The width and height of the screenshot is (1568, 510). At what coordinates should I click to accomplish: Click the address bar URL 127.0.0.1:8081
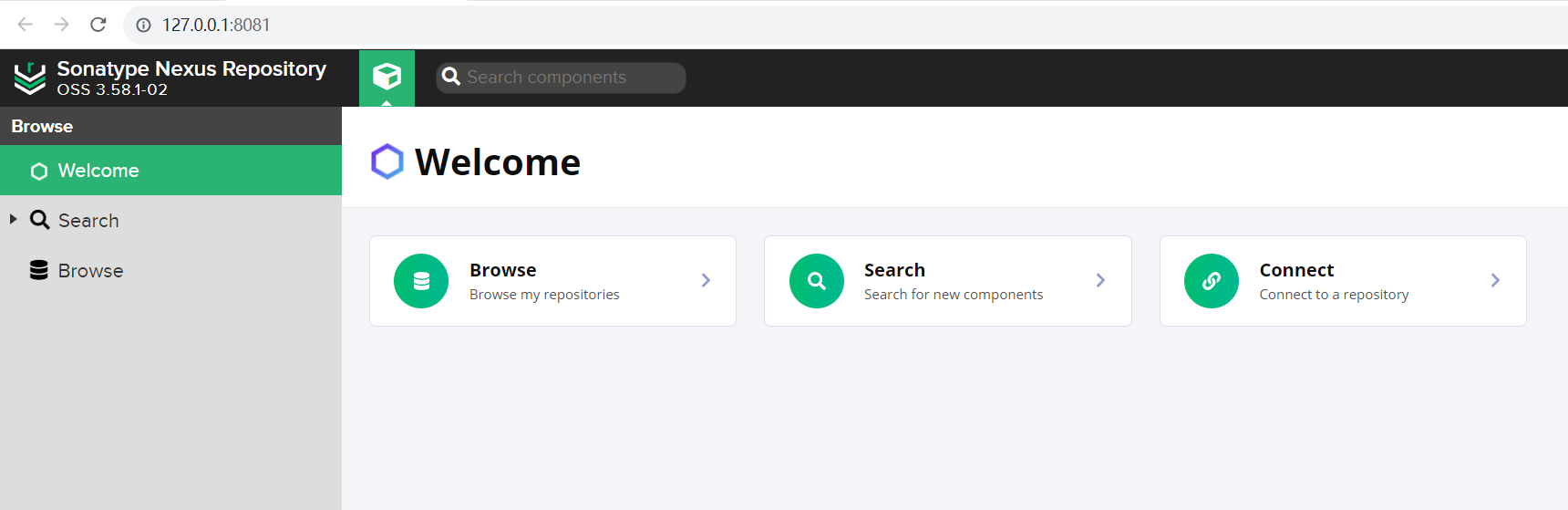(x=216, y=25)
